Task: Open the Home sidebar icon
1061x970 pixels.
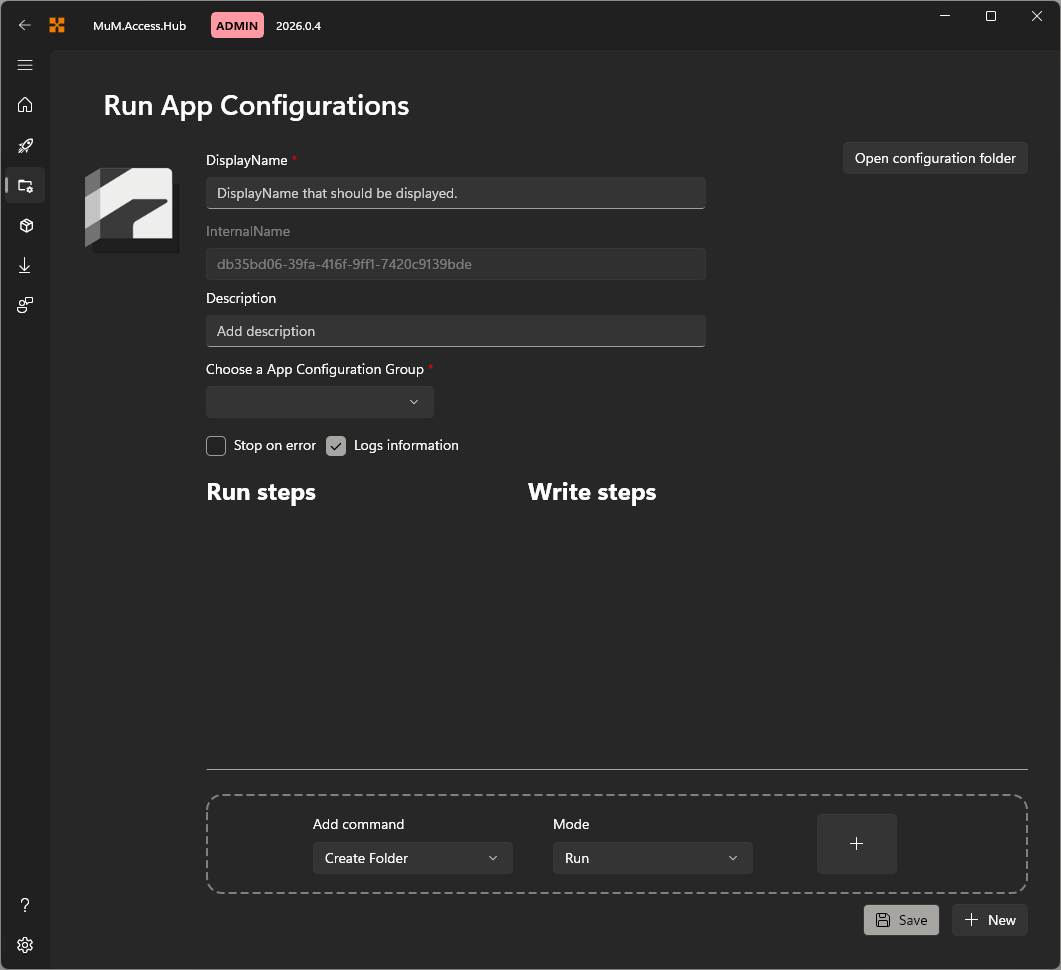Action: click(25, 105)
